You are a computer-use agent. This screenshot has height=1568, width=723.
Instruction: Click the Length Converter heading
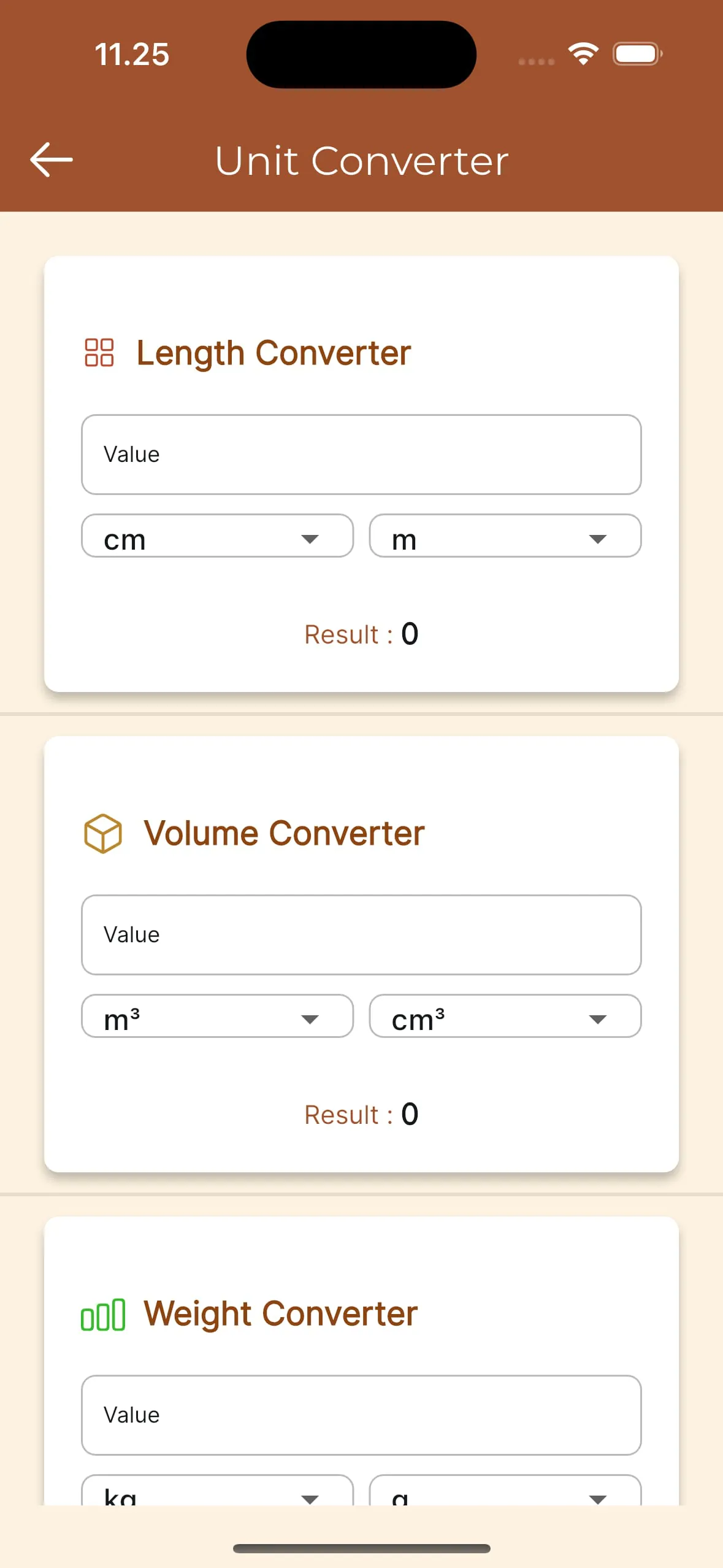274,352
